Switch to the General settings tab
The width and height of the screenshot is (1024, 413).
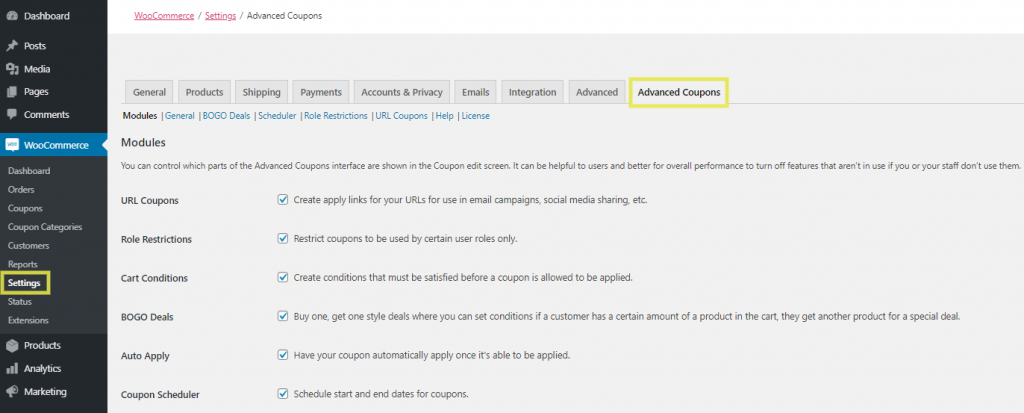pos(150,92)
